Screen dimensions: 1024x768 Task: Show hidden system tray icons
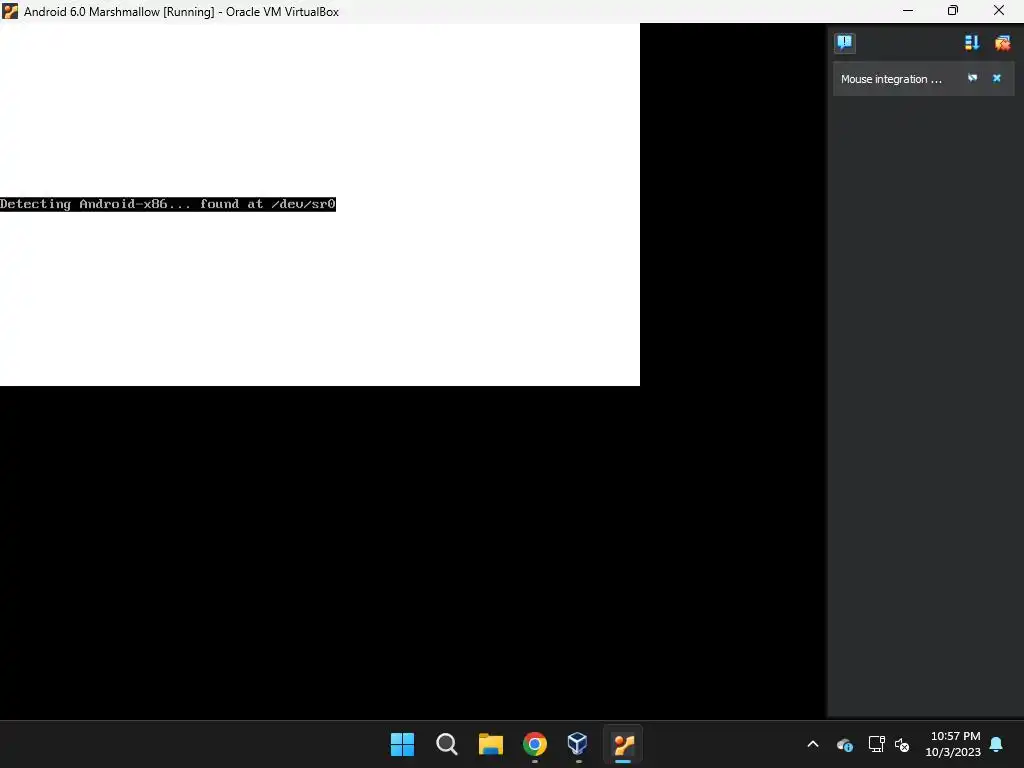tap(813, 744)
